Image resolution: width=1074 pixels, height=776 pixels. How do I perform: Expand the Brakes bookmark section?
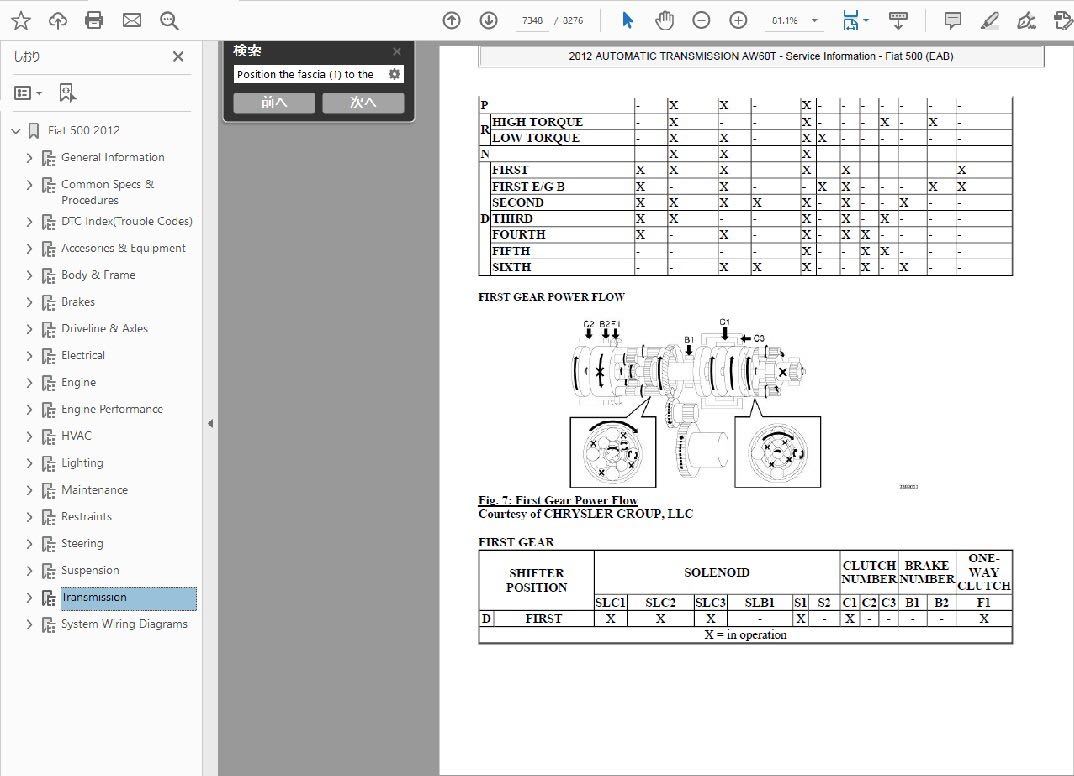coord(29,302)
